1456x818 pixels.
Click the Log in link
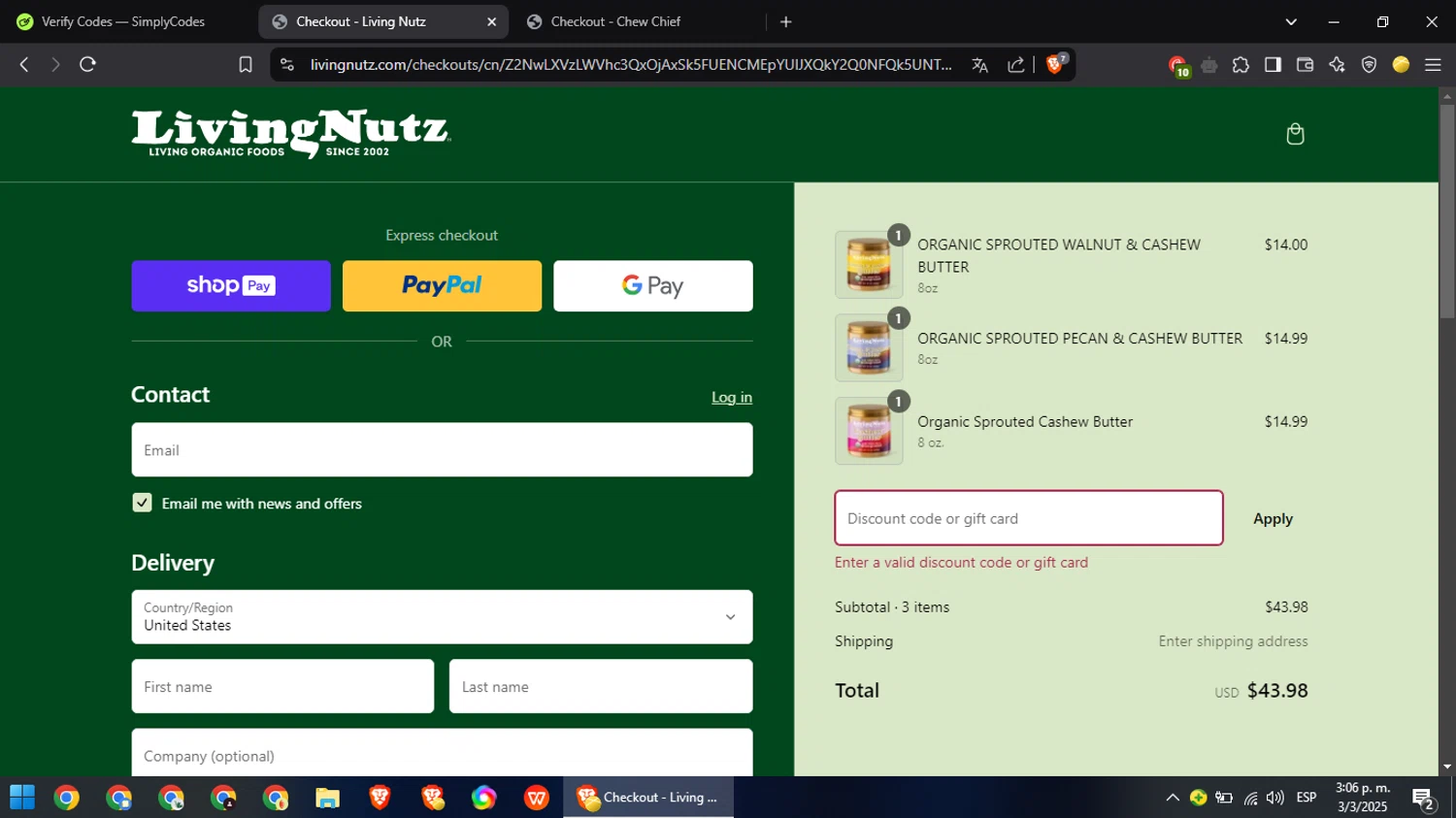tap(732, 397)
